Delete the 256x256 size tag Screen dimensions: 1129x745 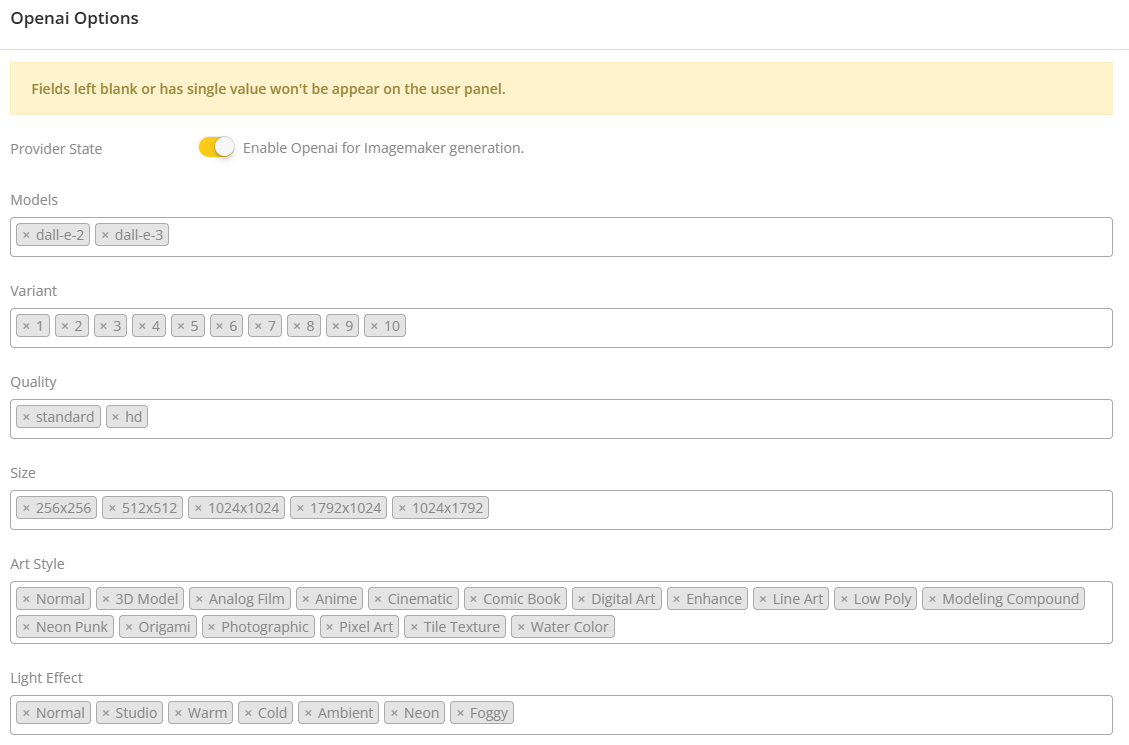tap(26, 508)
